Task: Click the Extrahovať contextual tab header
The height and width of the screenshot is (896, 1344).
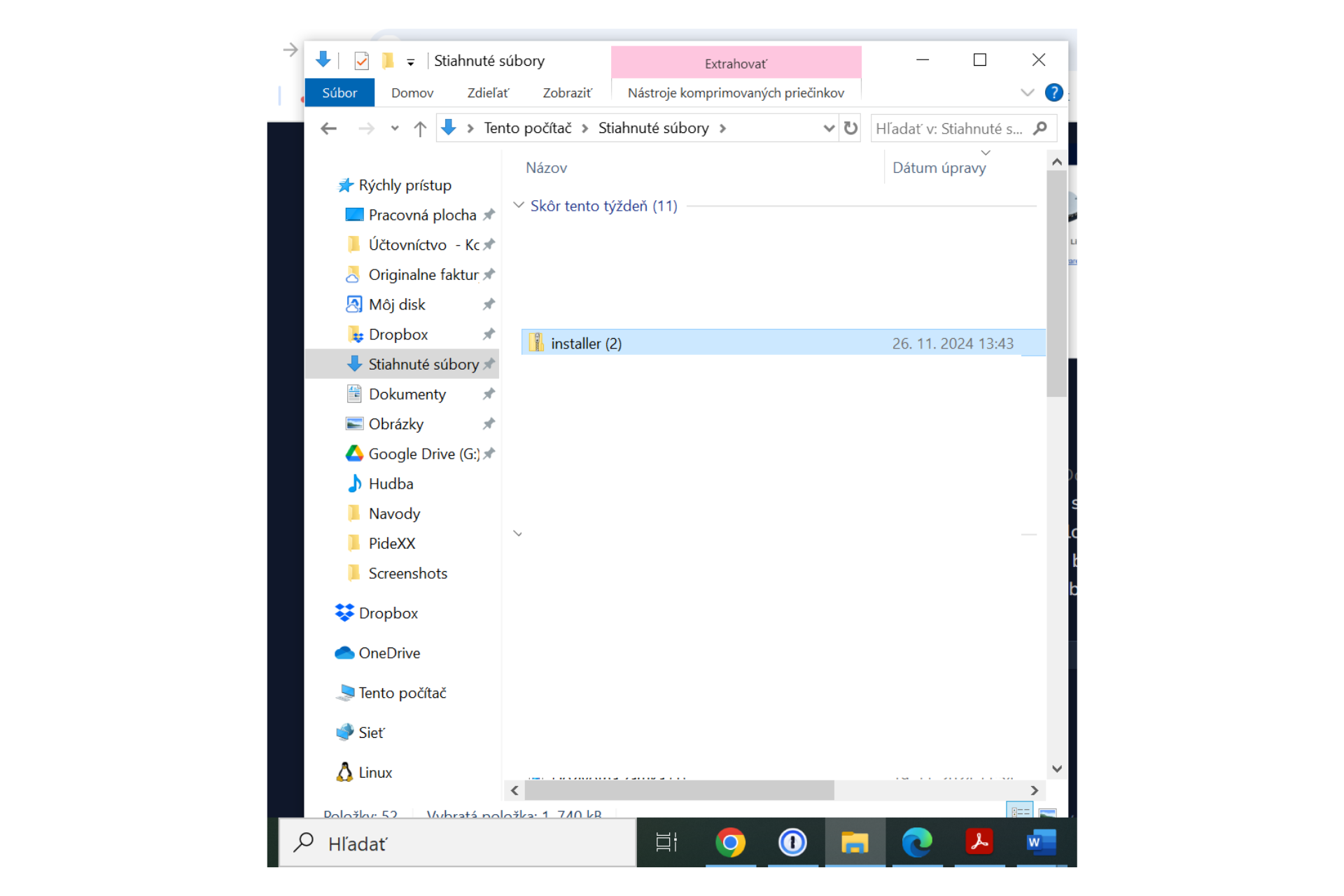Action: (736, 63)
